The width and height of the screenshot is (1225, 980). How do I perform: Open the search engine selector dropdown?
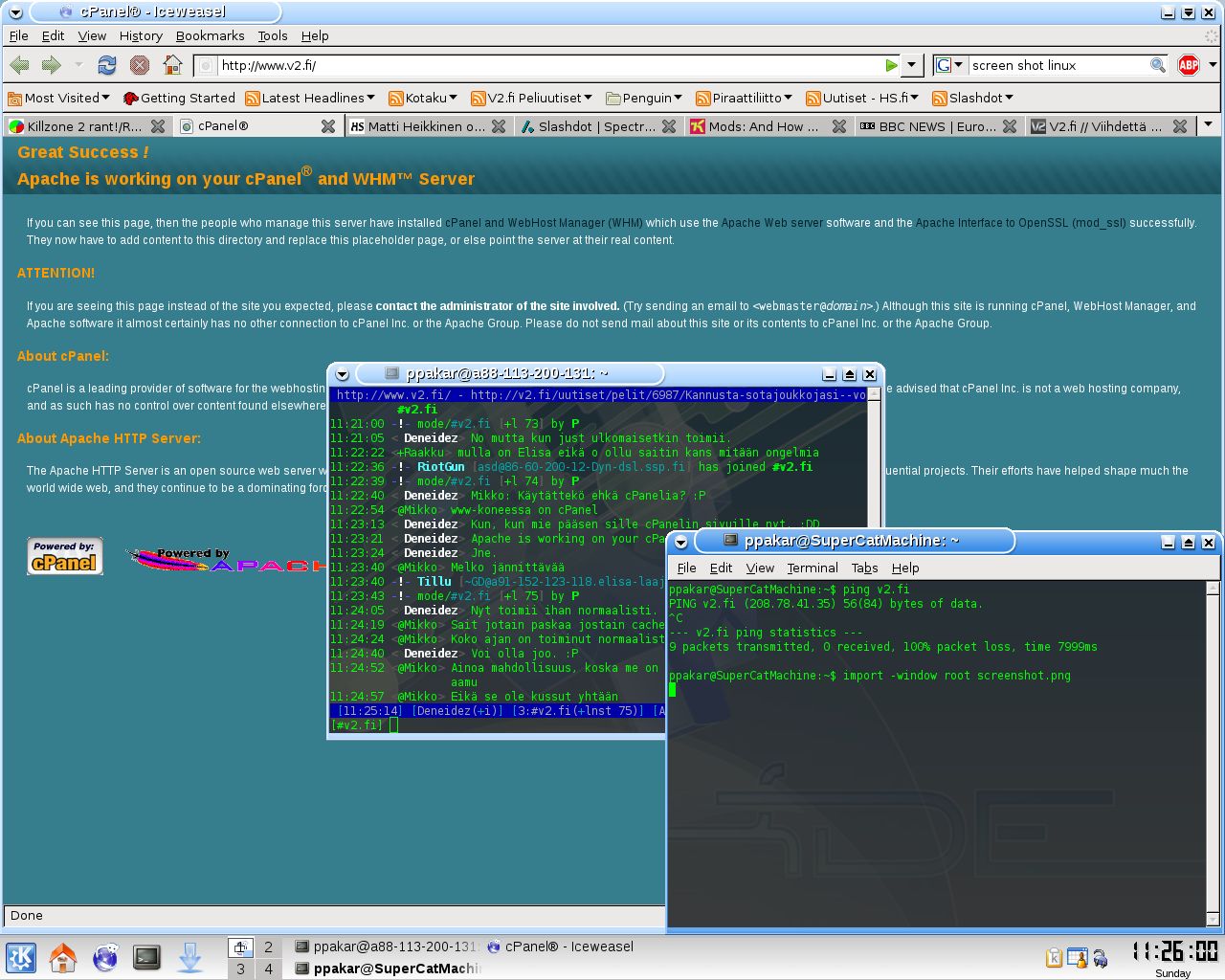(x=949, y=65)
